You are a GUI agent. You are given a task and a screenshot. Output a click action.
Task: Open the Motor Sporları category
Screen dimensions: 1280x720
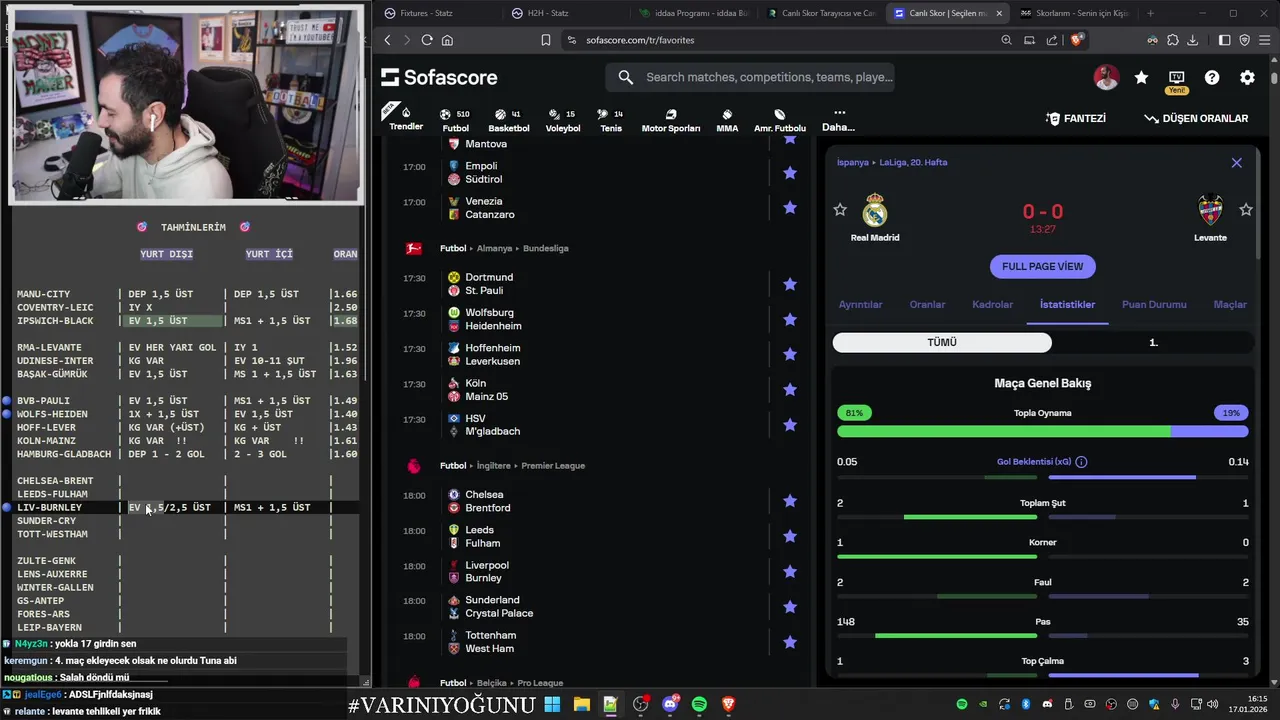671,120
